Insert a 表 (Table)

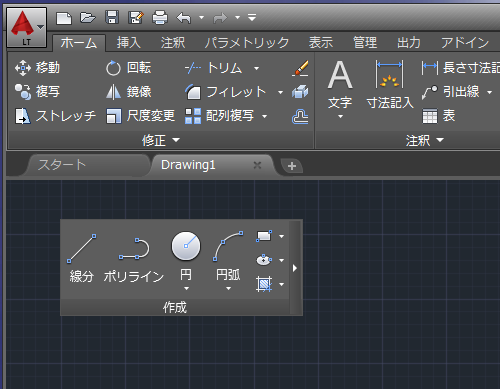439,116
